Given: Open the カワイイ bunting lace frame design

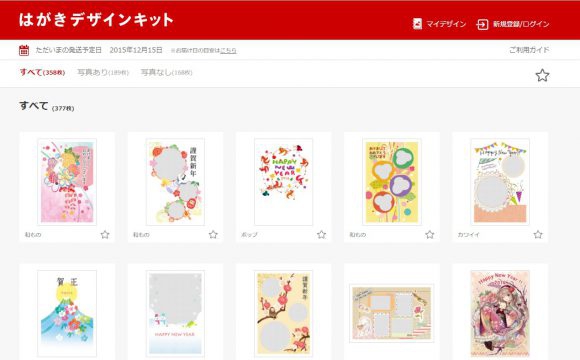Looking at the screenshot, I should (x=500, y=182).
